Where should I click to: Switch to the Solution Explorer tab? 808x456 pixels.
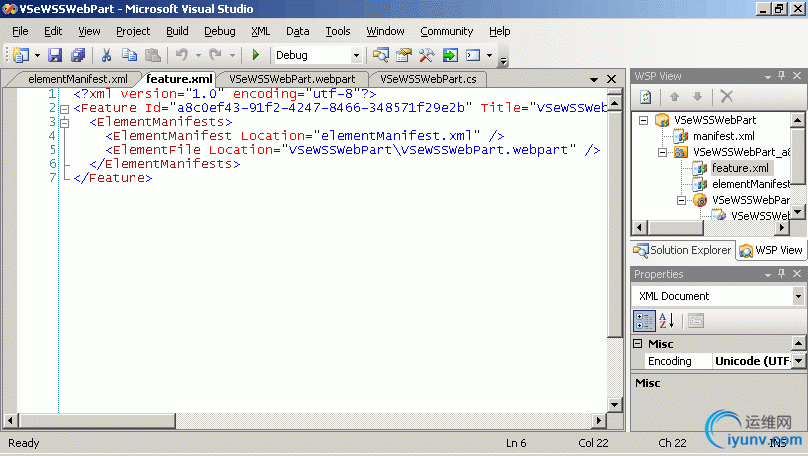click(x=683, y=250)
